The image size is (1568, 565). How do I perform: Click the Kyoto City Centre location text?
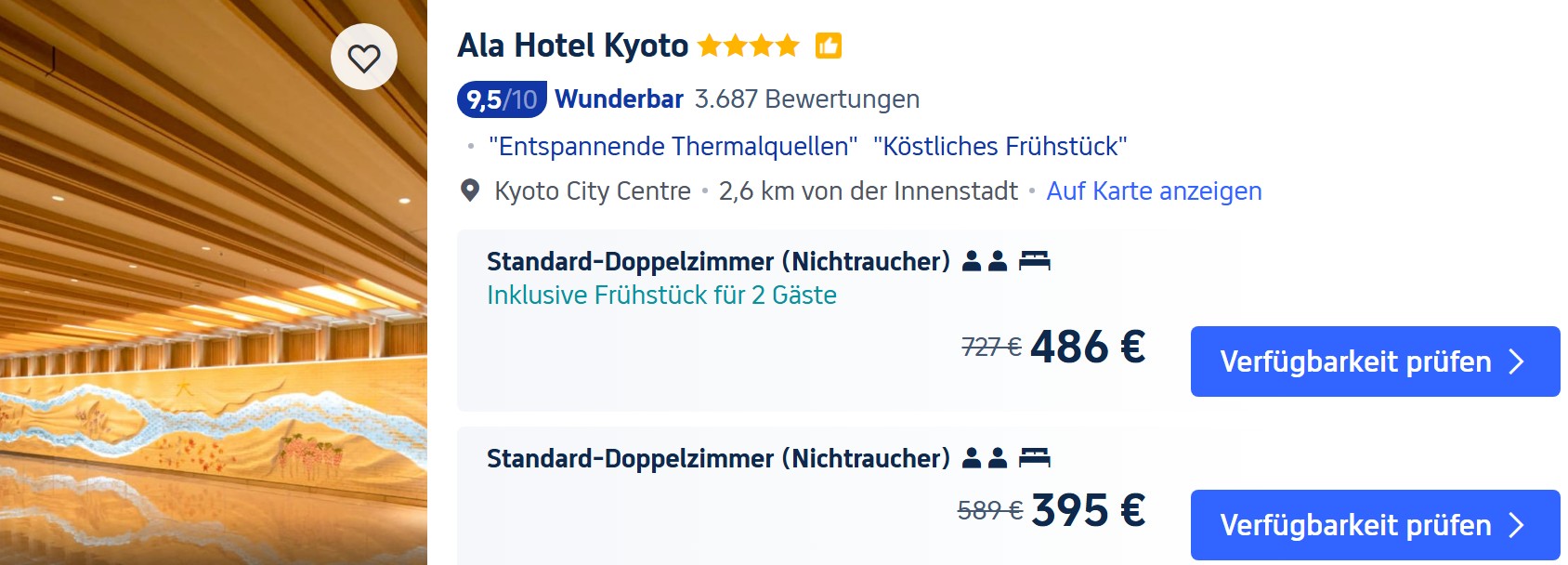(593, 191)
